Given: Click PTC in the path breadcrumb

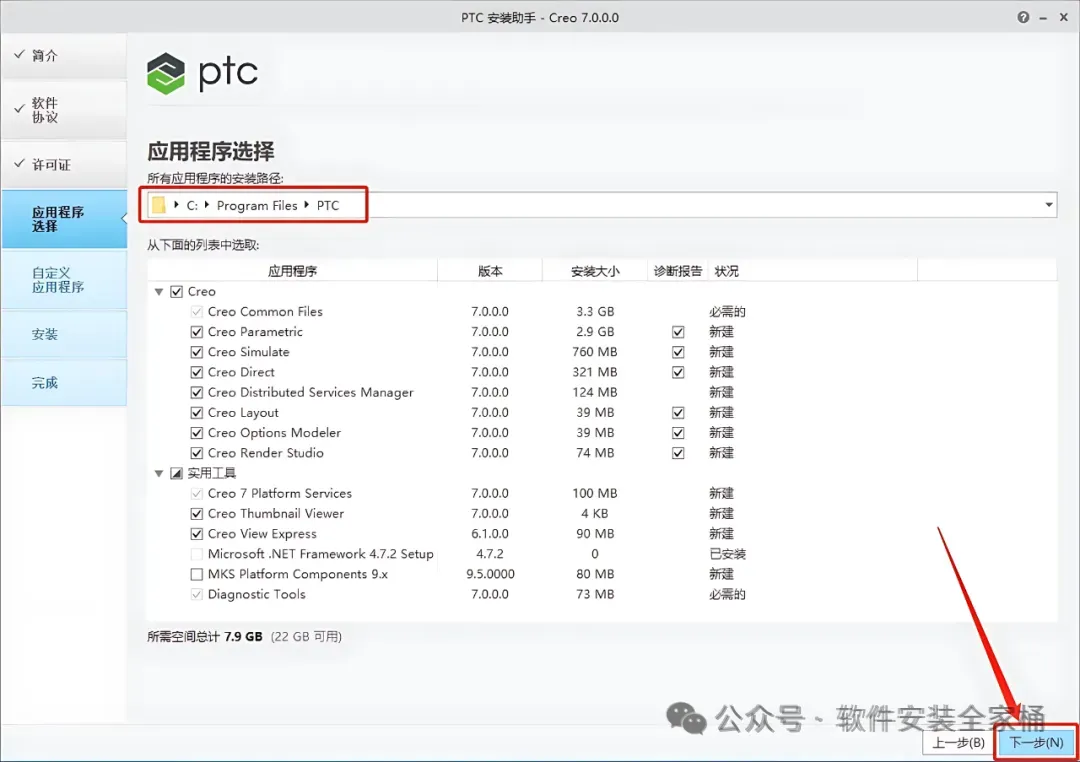Looking at the screenshot, I should [328, 205].
